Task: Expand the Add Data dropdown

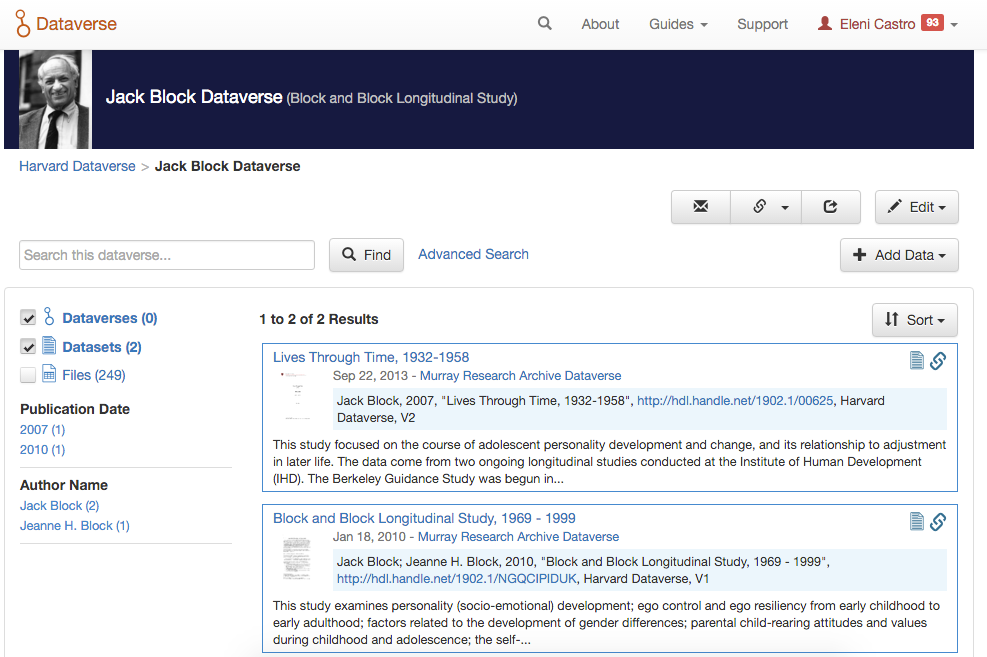Action: 899,255
